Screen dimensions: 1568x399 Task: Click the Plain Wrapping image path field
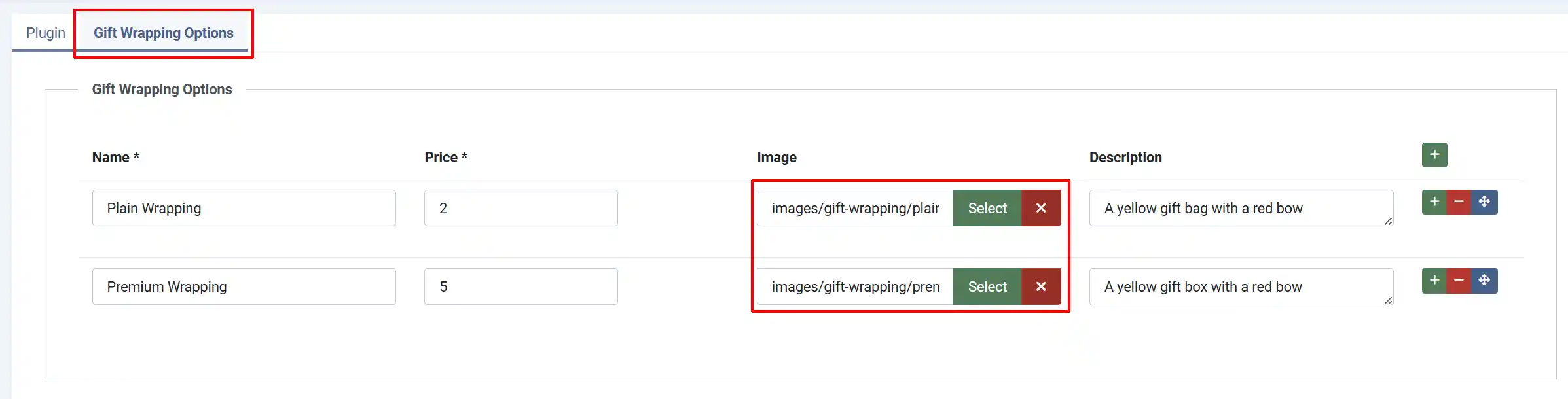pos(855,208)
